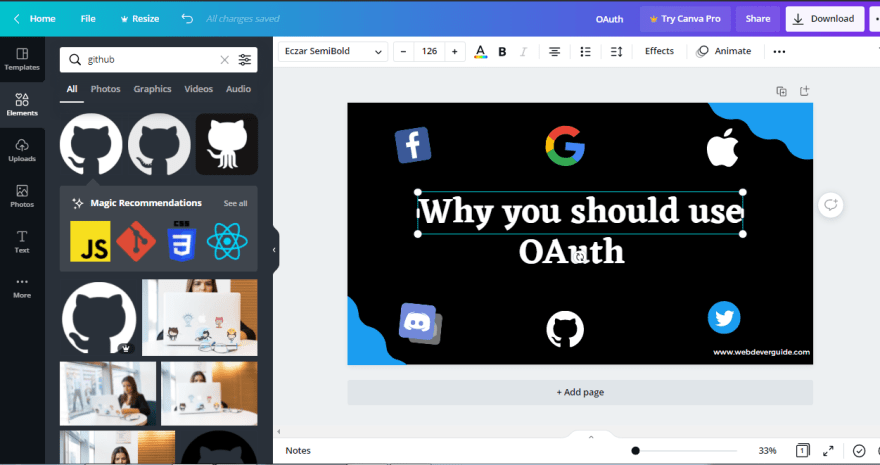
Task: Open the More sidebar options
Action: click(x=22, y=287)
